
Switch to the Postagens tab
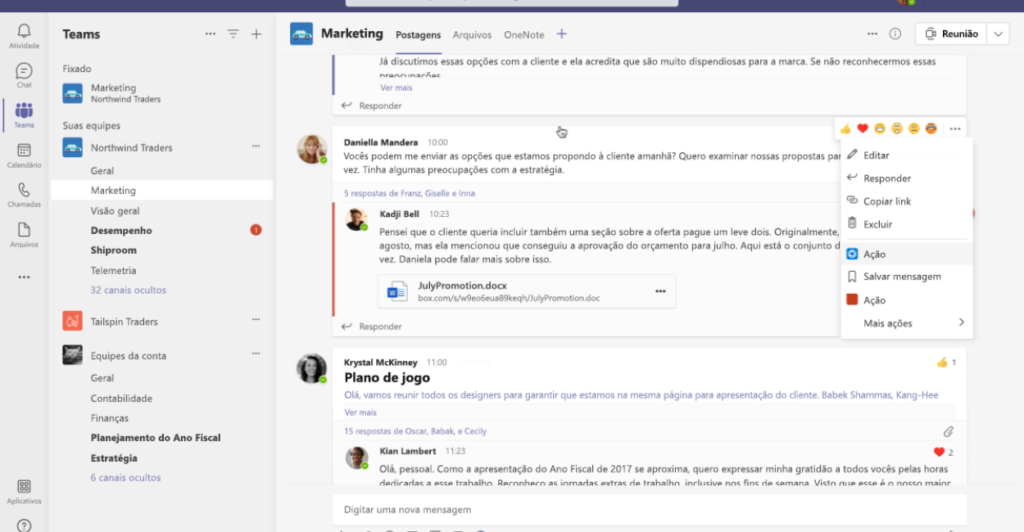pos(419,35)
